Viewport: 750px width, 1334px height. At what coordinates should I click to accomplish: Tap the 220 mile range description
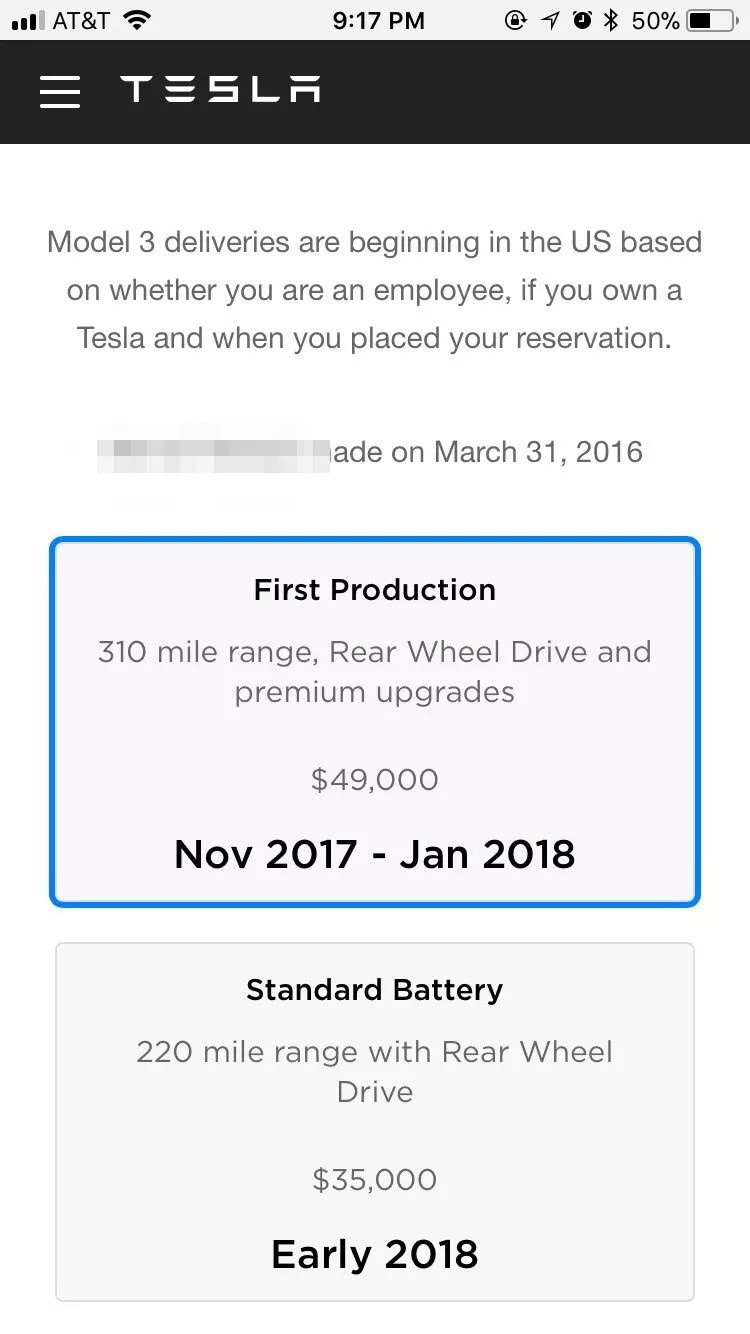[x=375, y=1072]
